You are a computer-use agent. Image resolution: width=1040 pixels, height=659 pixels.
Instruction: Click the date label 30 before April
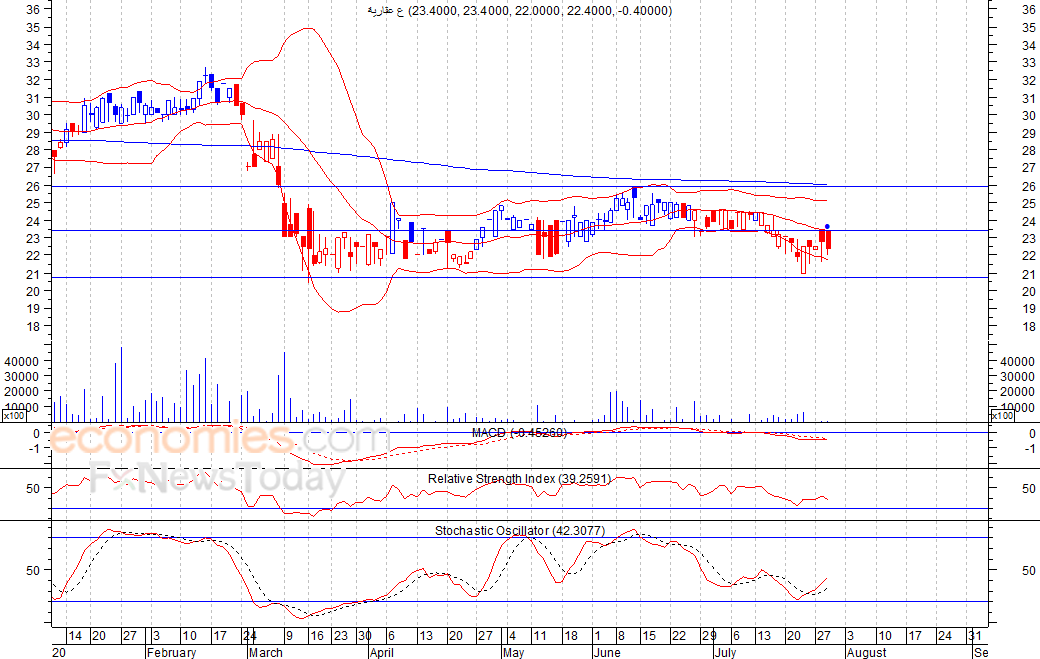(364, 636)
